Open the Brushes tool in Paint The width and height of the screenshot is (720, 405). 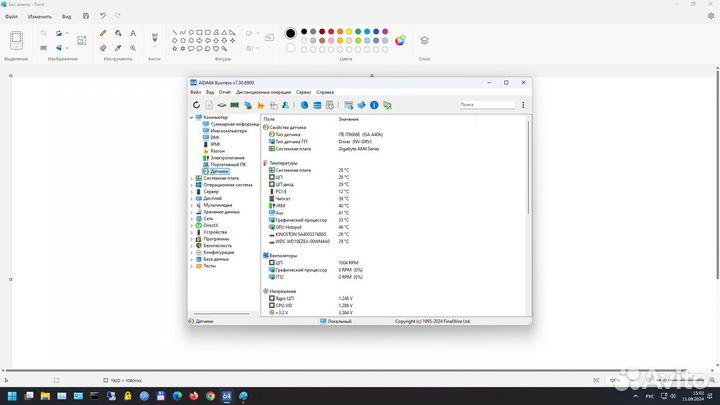(155, 37)
